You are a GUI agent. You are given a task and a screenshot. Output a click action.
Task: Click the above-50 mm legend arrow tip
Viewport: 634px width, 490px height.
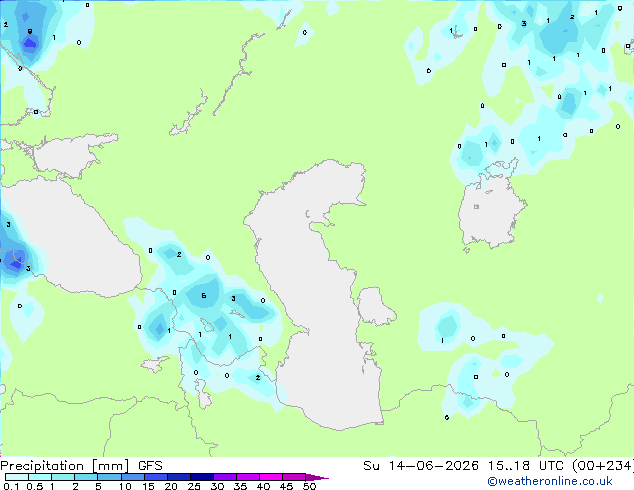(x=317, y=477)
